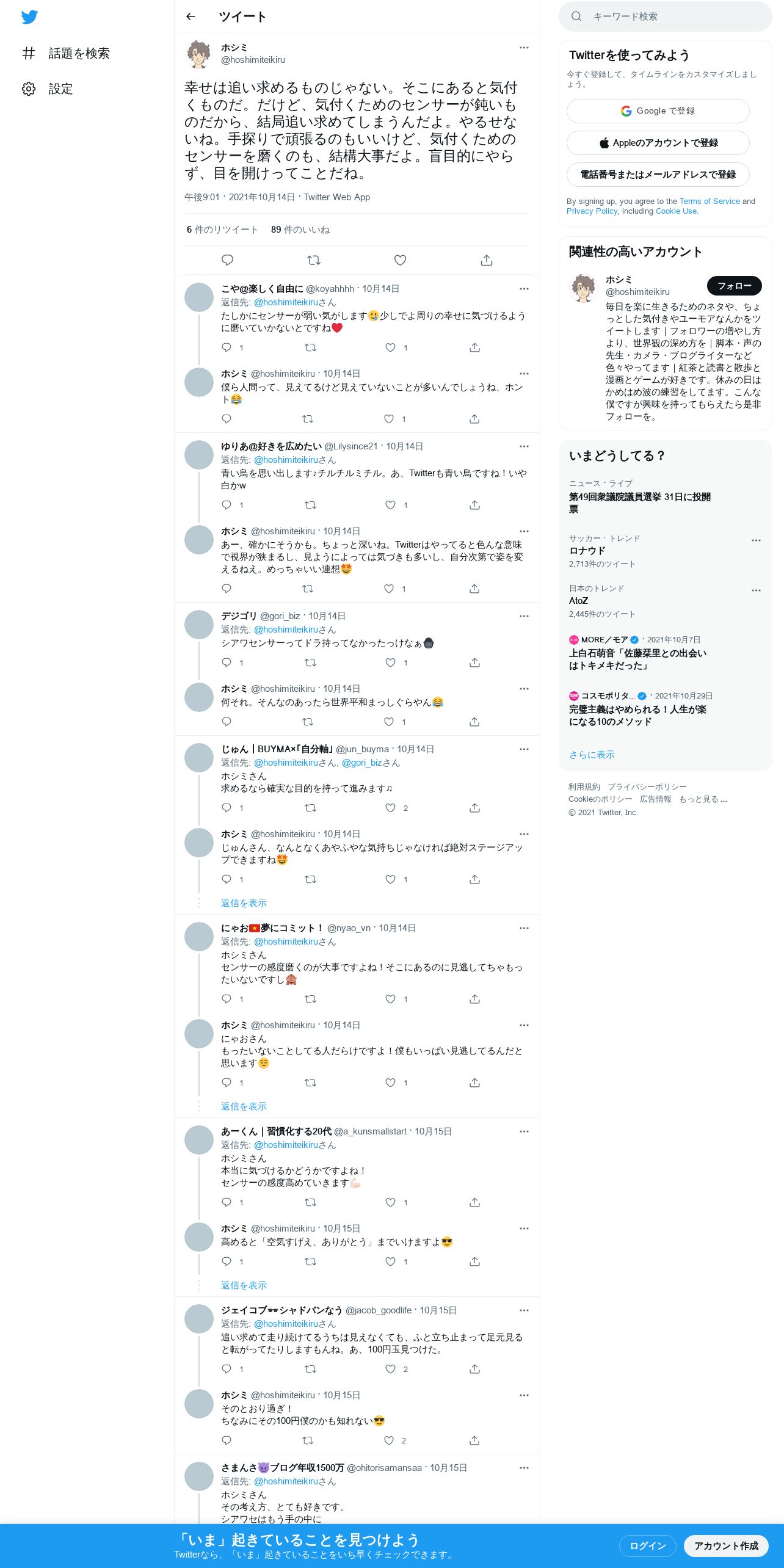This screenshot has width=784, height=1568.
Task: Retweet the reply from @Lilysince21
Action: [310, 505]
